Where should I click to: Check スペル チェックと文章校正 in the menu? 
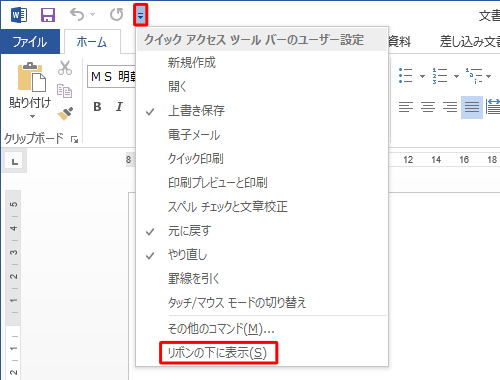point(262,207)
